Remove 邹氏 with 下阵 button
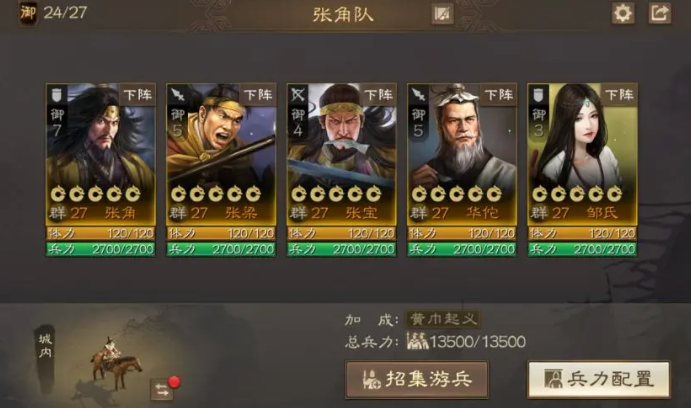 [619, 95]
